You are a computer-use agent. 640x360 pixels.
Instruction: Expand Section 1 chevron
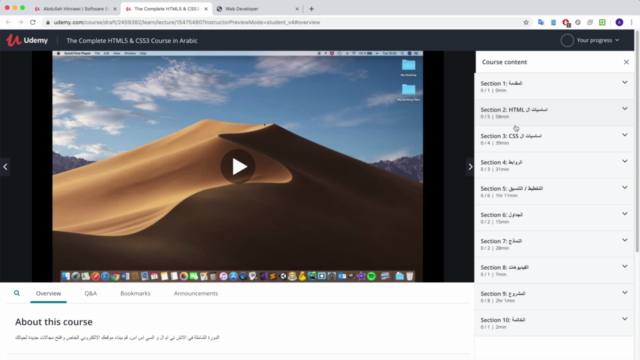[x=624, y=82]
